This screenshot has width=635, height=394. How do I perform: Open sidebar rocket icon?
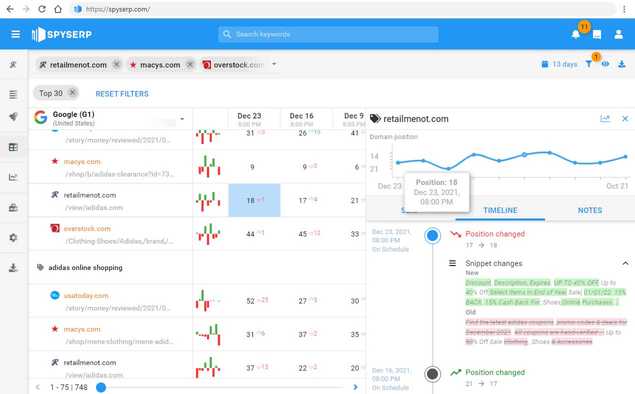click(x=13, y=117)
